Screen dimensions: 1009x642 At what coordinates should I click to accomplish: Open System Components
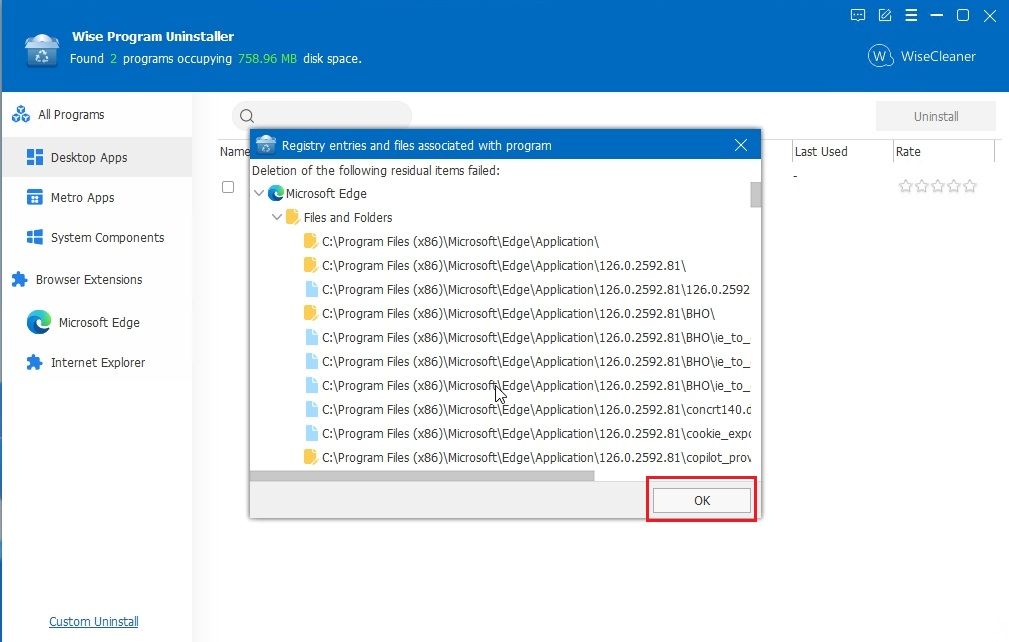(x=107, y=237)
